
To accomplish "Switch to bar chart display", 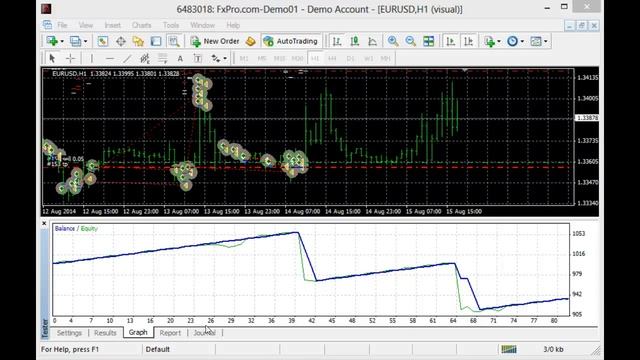I will [337, 41].
